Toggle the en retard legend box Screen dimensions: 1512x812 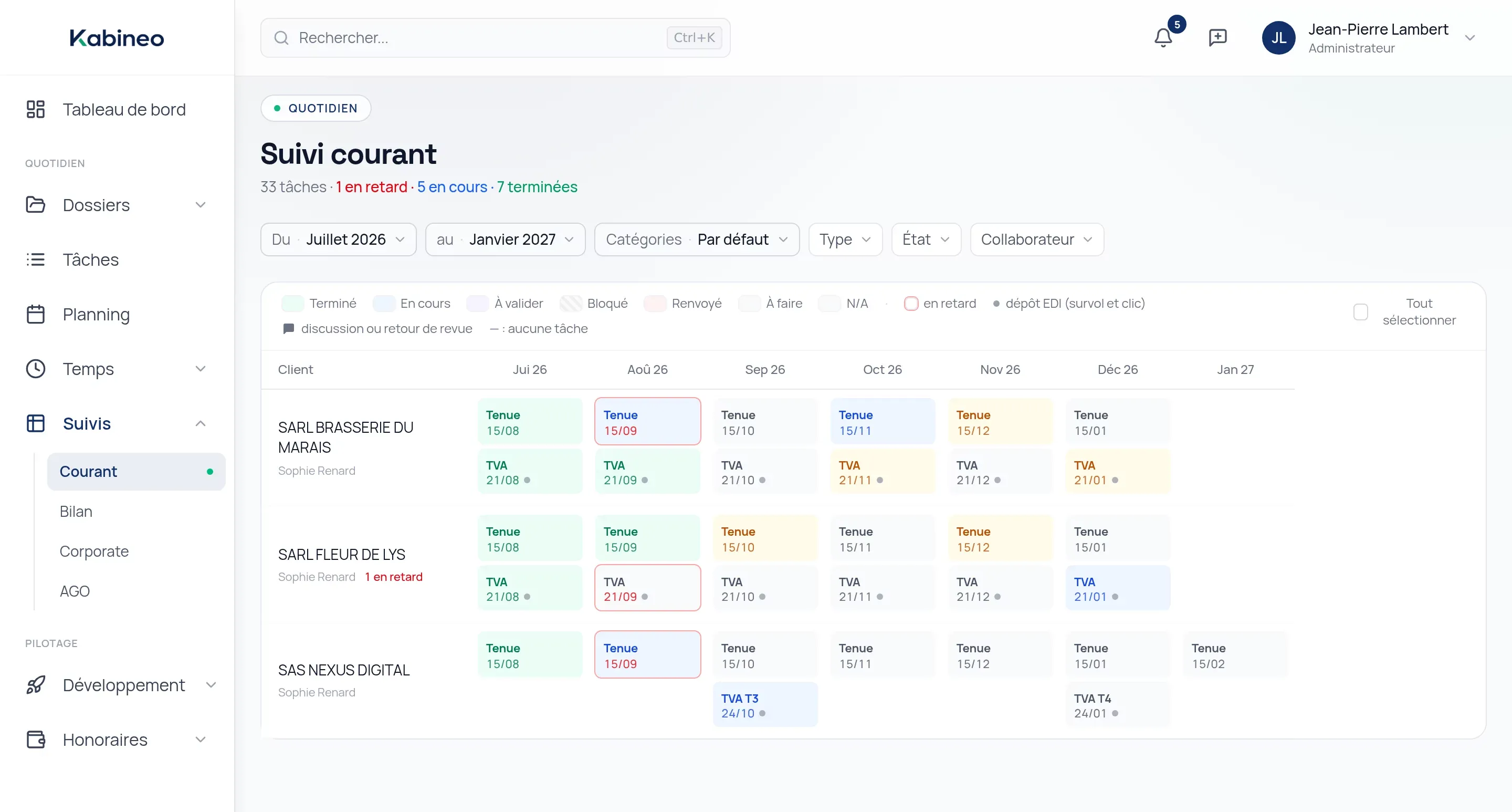click(x=911, y=304)
